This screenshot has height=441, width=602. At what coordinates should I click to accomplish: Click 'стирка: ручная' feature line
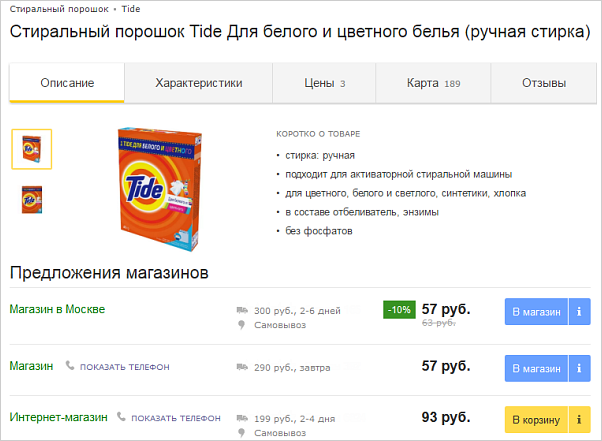(x=320, y=155)
